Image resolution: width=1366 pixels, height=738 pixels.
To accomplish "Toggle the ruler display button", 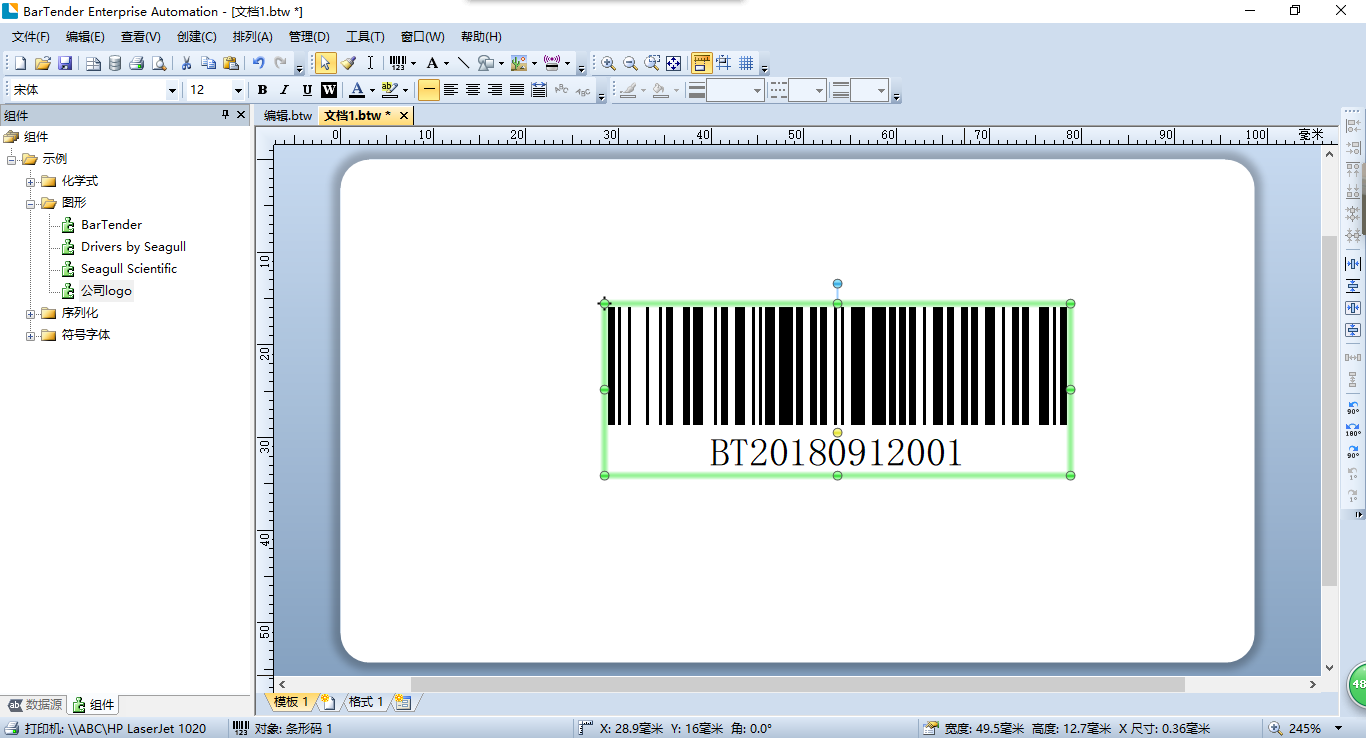I will pyautogui.click(x=702, y=63).
